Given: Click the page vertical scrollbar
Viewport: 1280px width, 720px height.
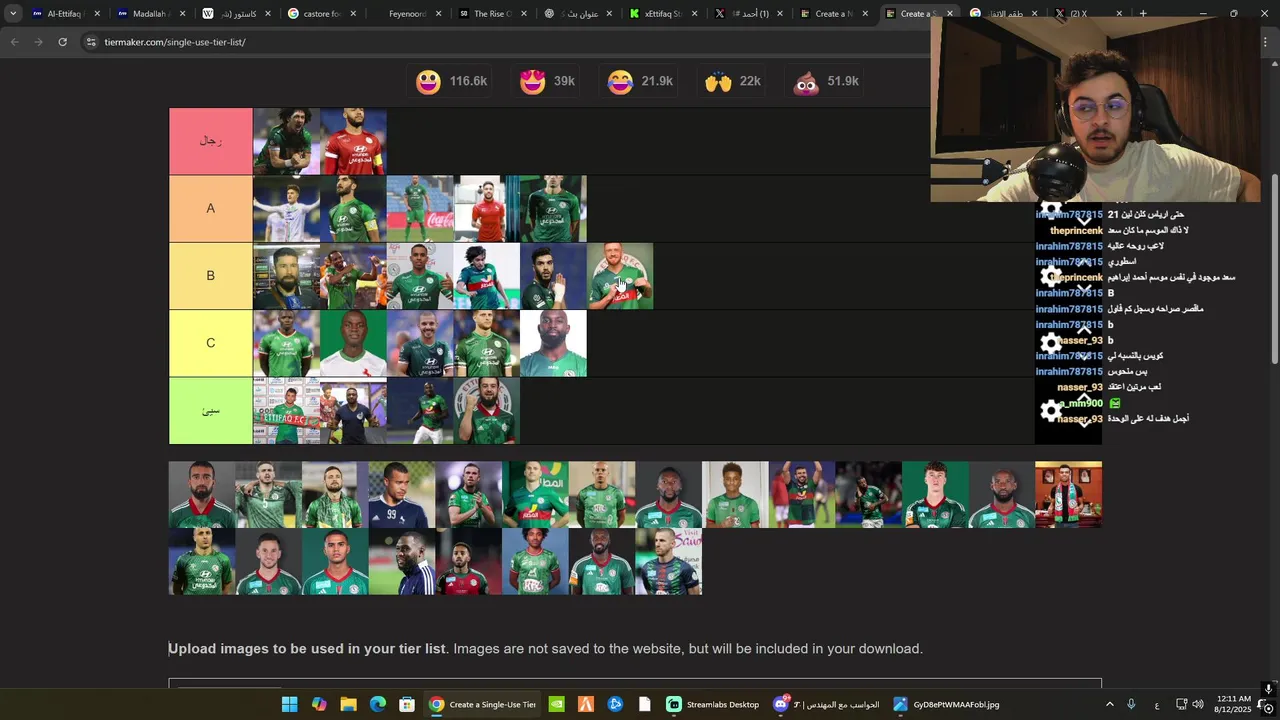Looking at the screenshot, I should [x=1273, y=270].
